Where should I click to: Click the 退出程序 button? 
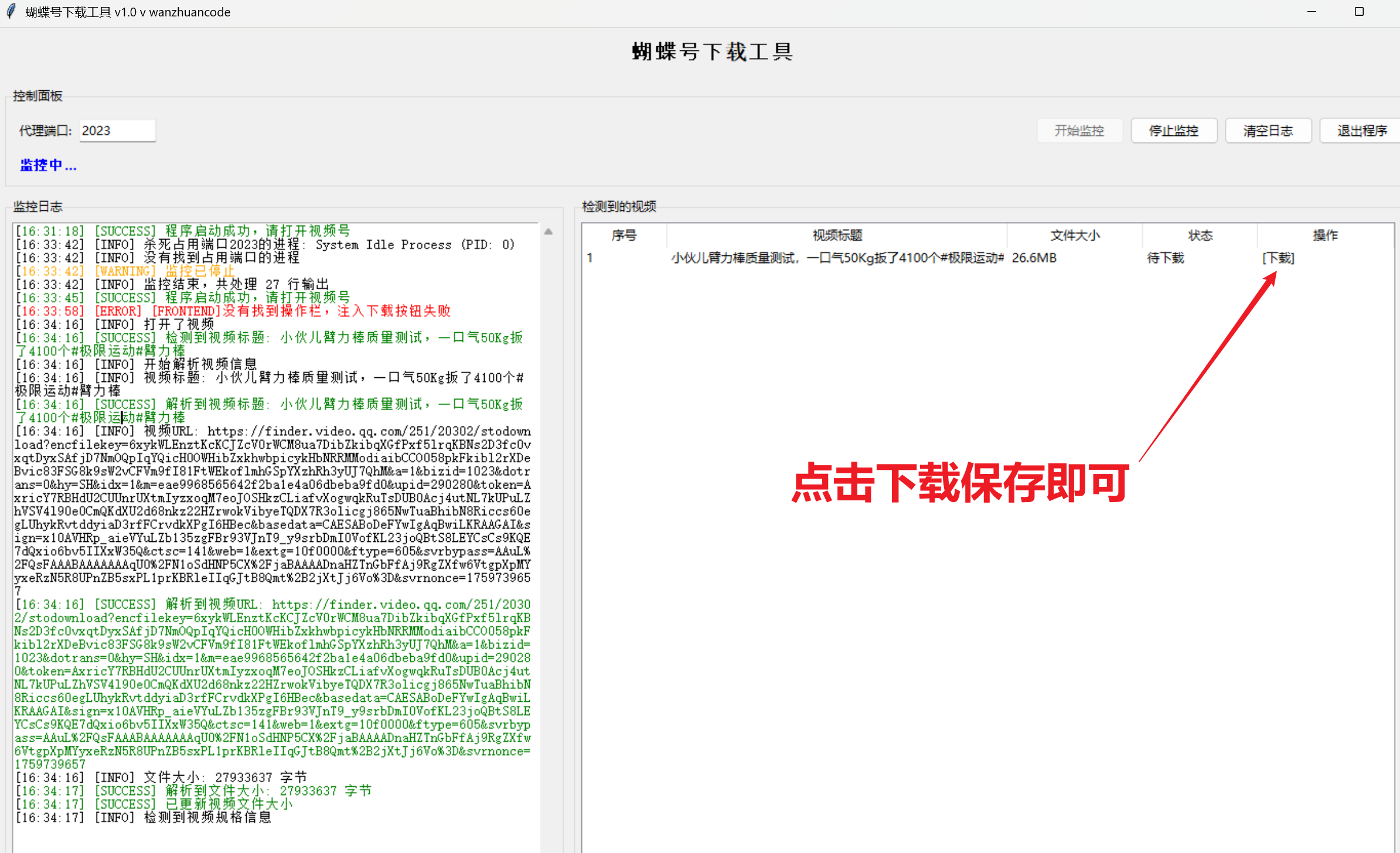click(1361, 131)
